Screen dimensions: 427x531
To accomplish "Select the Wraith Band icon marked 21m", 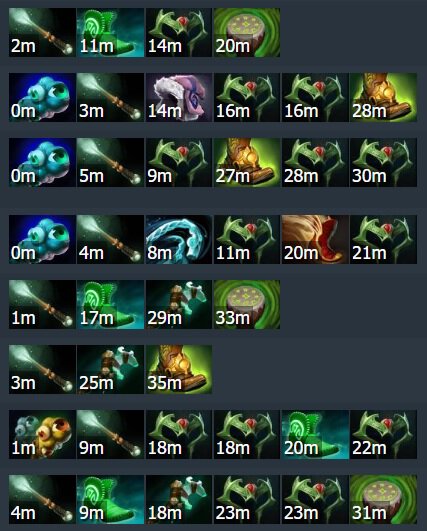I will [383, 239].
